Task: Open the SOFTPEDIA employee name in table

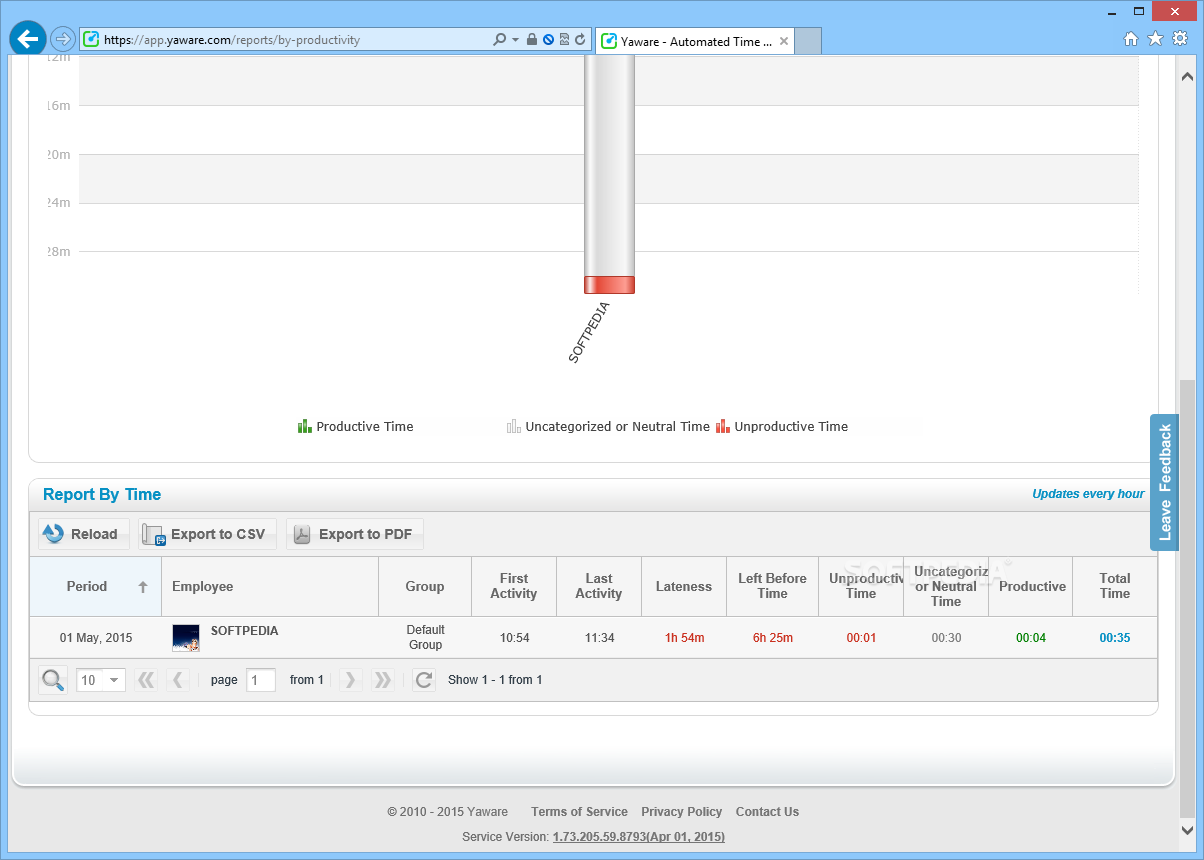Action: 244,631
